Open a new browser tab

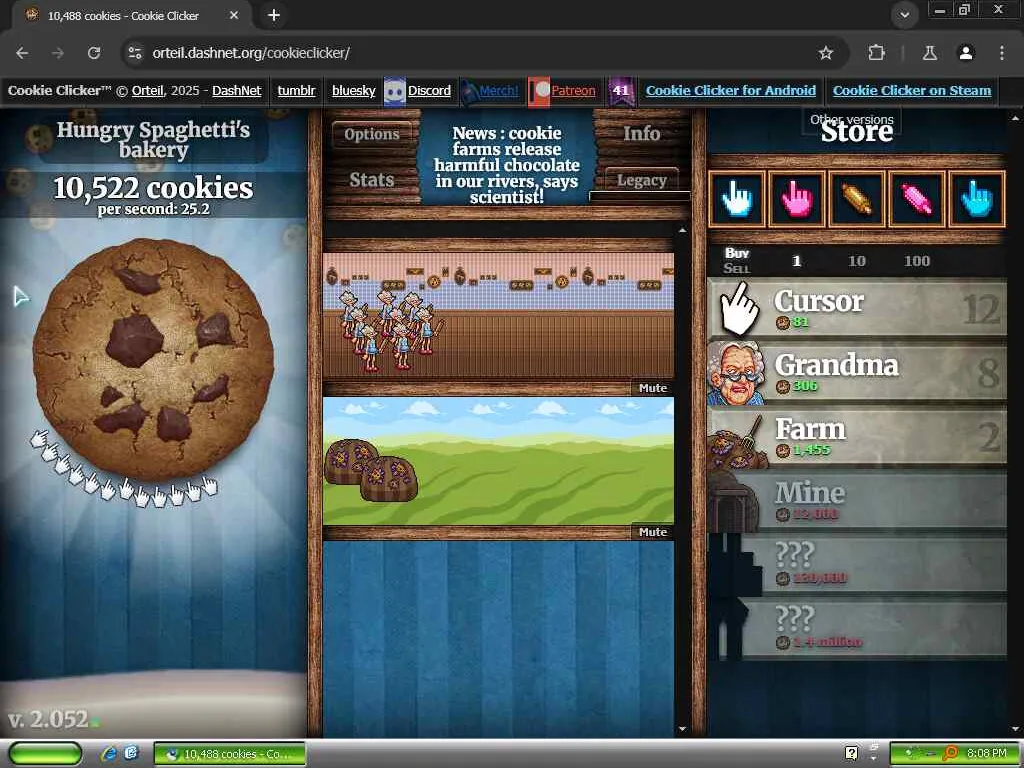tap(274, 15)
